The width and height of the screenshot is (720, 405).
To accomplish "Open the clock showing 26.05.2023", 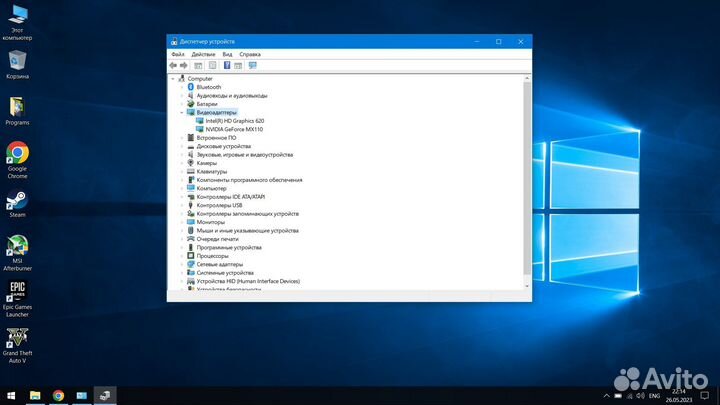I will click(x=679, y=396).
